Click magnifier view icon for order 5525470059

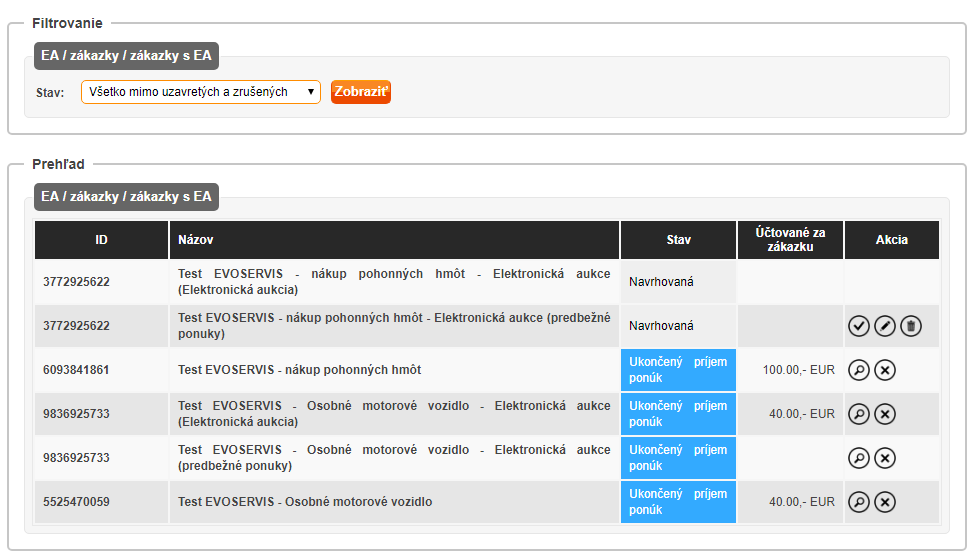(858, 502)
